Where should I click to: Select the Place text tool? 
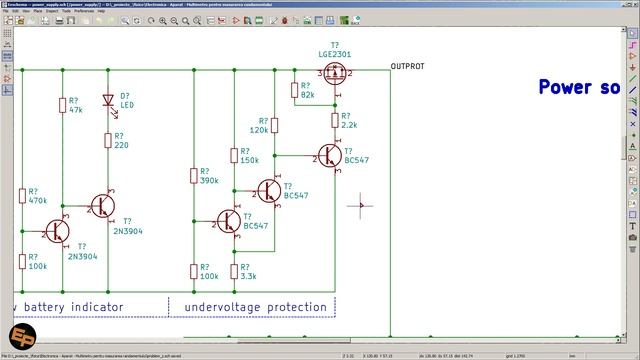pos(633,226)
